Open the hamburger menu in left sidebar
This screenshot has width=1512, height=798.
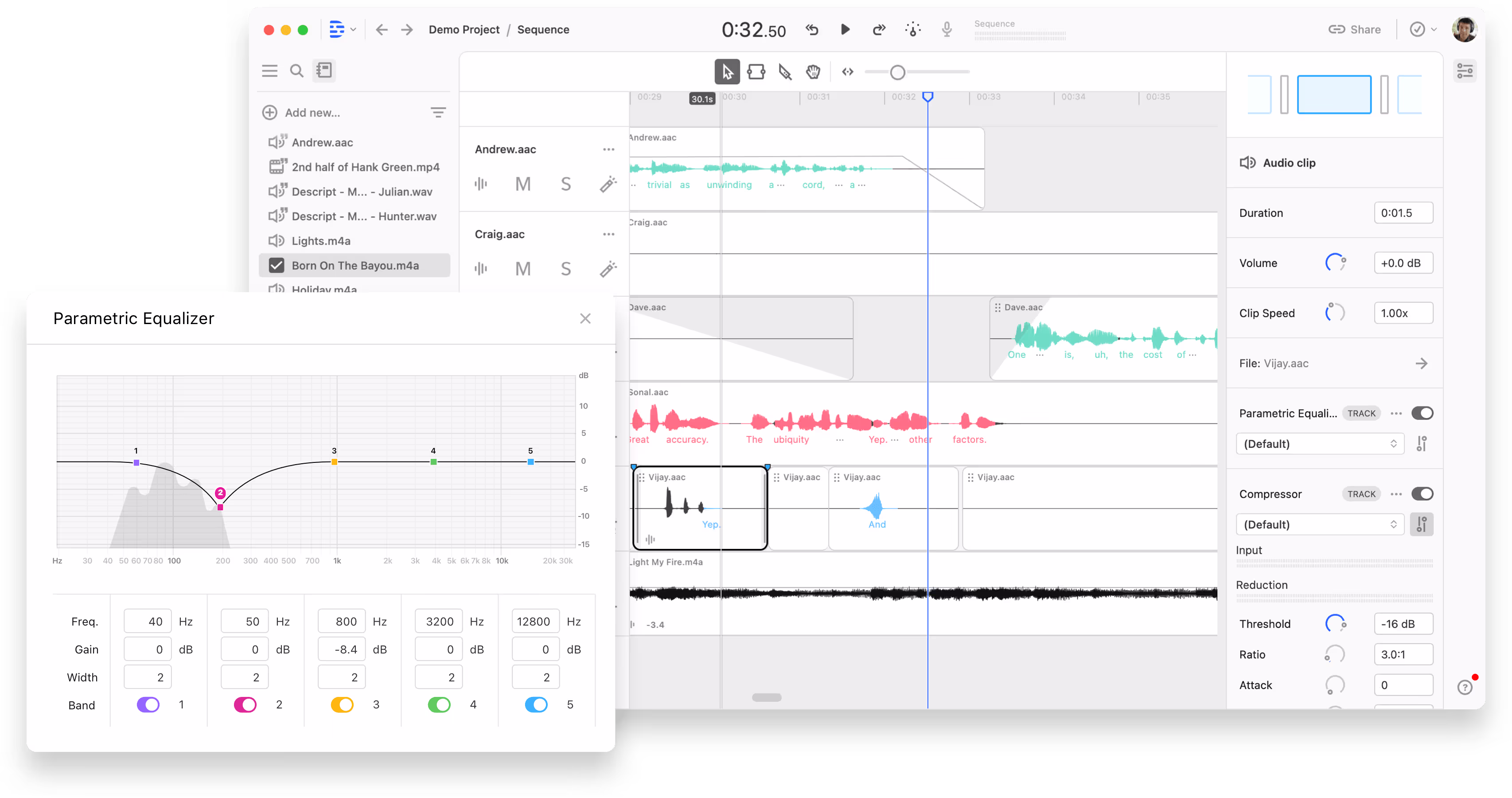click(269, 70)
